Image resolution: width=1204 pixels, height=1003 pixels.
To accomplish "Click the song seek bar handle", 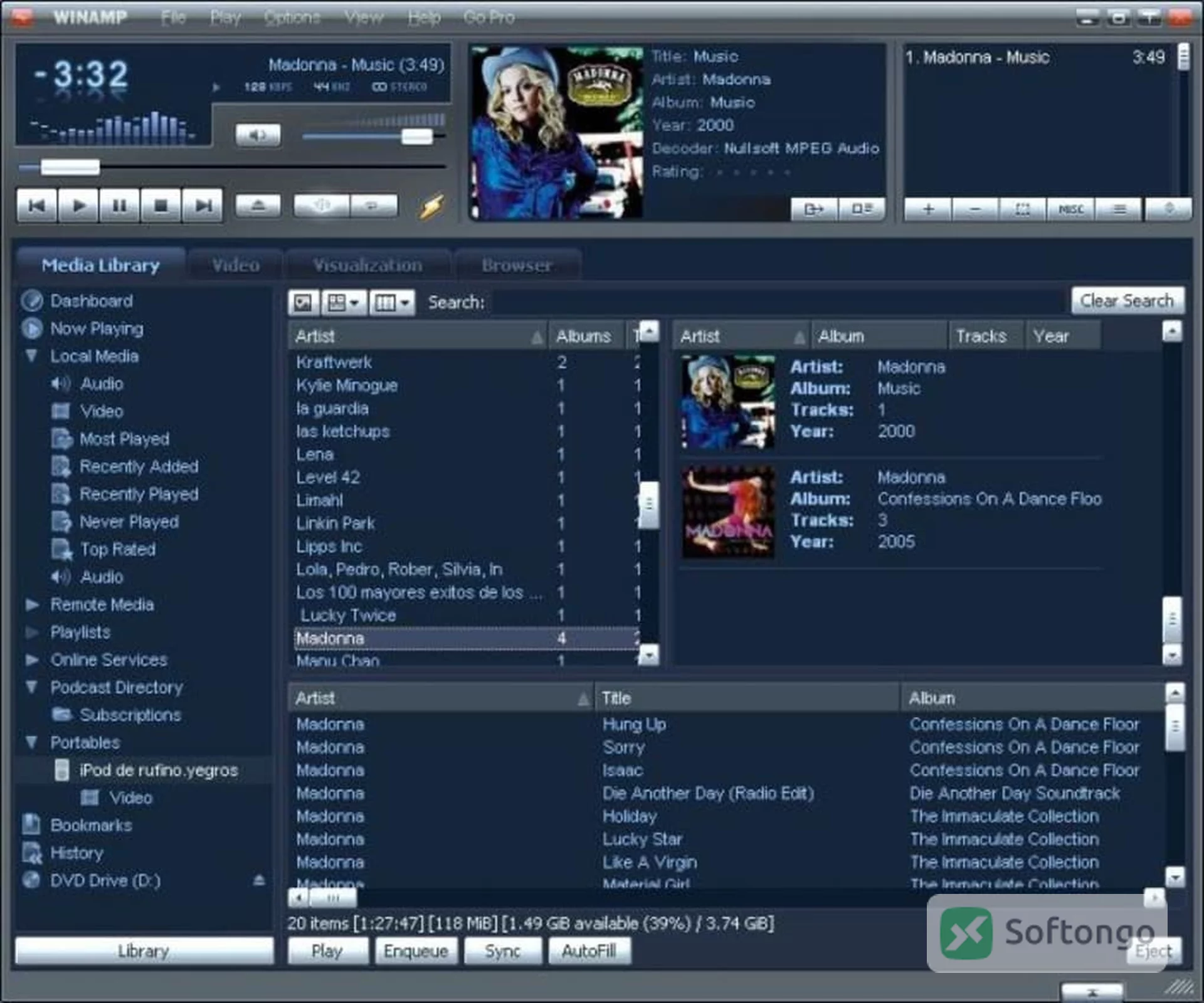I will 70,167.
